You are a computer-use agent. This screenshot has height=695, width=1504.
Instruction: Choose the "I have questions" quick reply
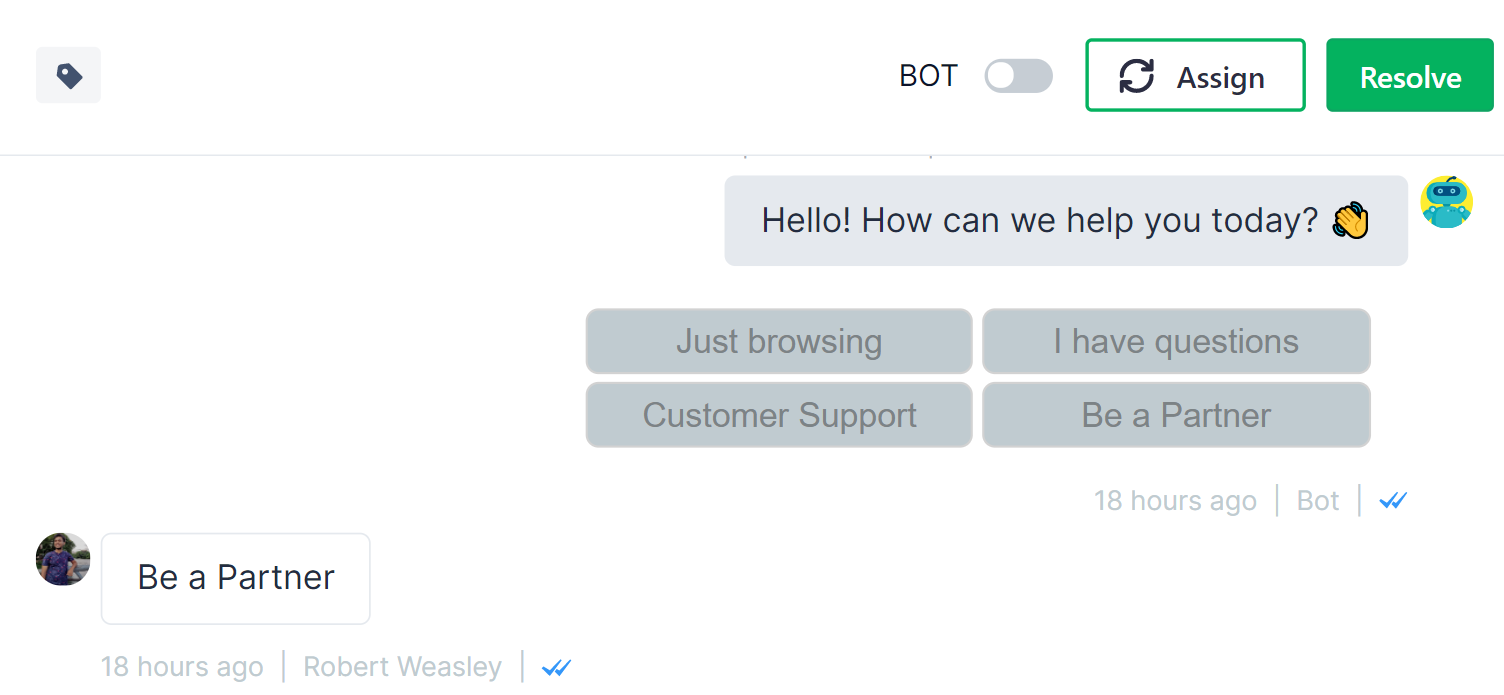tap(1176, 341)
